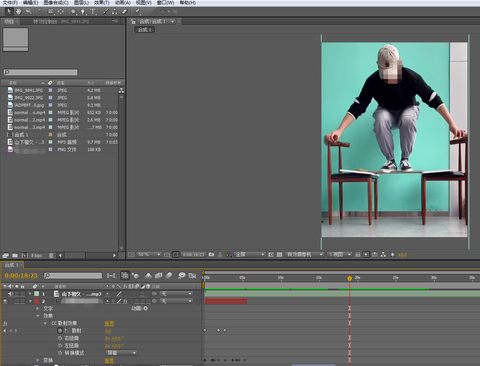
Task: Expand the 变换 property group
Action: click(x=37, y=360)
